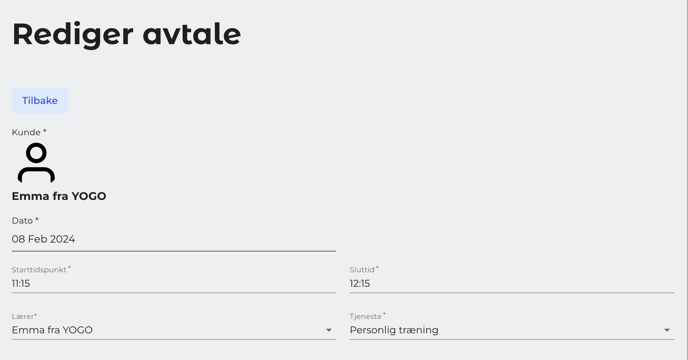The image size is (688, 360).
Task: Click the Lærer label
Action: tap(25, 316)
